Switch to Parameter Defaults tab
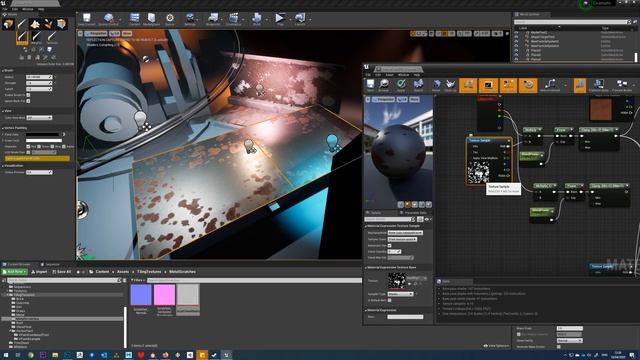The image size is (640, 360). tap(416, 213)
